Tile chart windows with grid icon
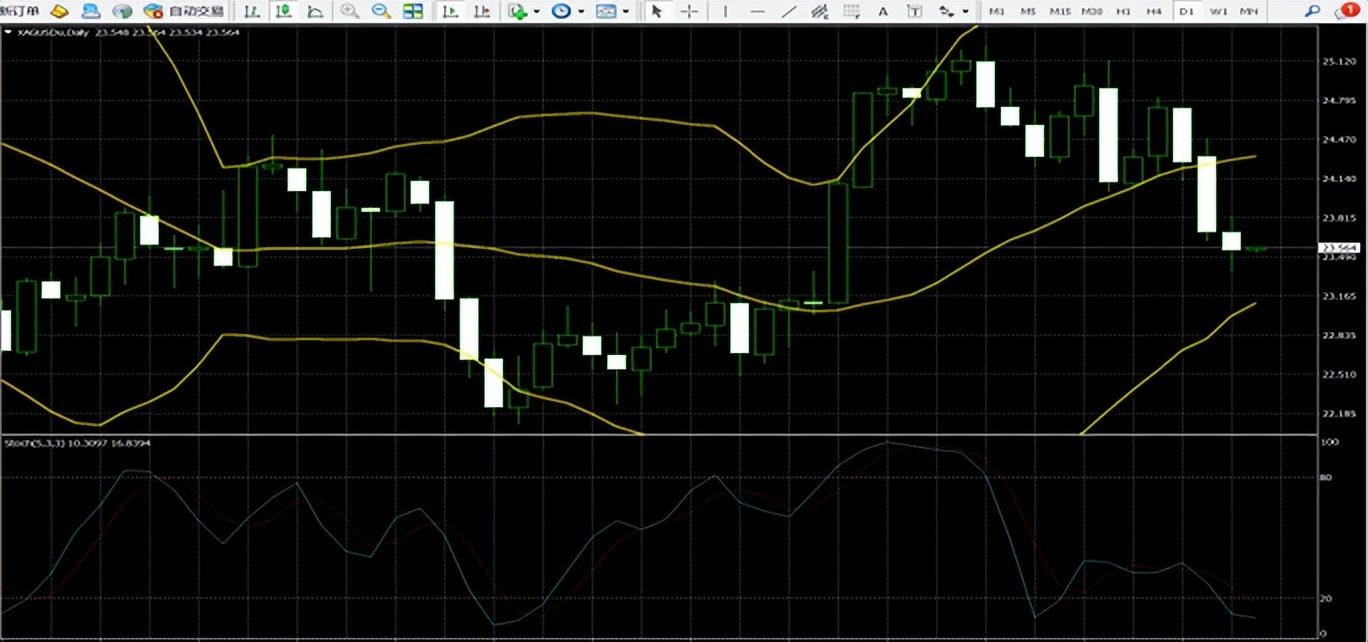 (x=412, y=11)
